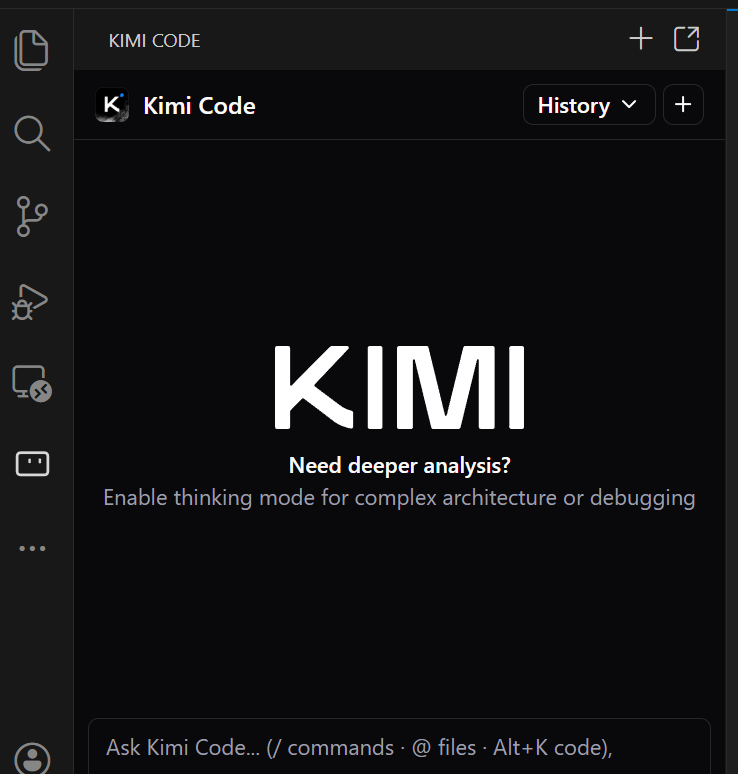The image size is (738, 774).
Task: Open the Source Control view
Action: 32,216
